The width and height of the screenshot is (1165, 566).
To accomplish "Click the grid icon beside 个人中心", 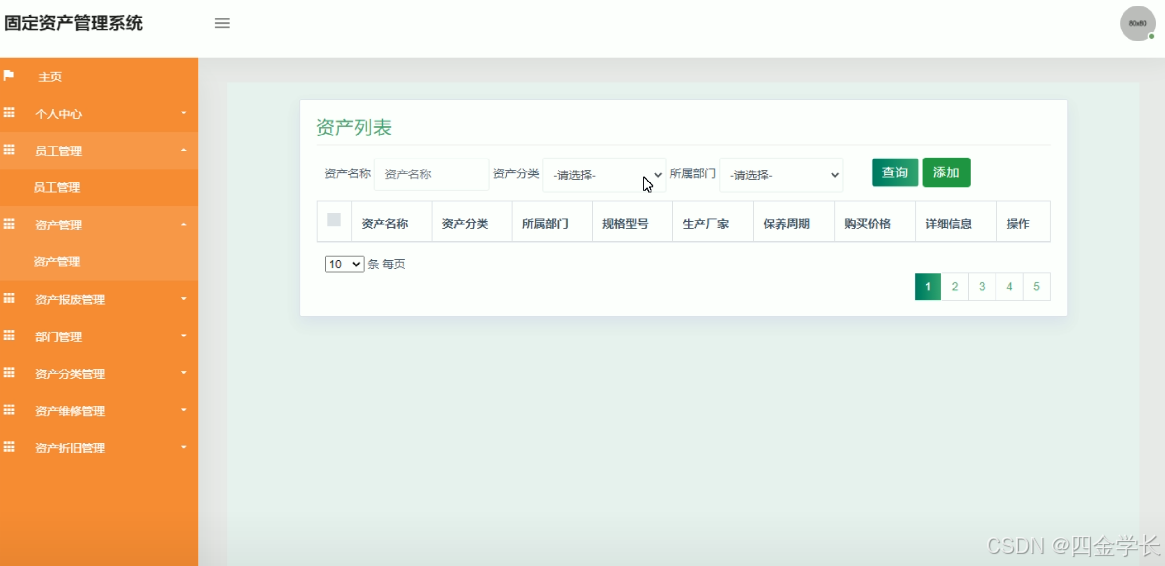I will click(9, 113).
